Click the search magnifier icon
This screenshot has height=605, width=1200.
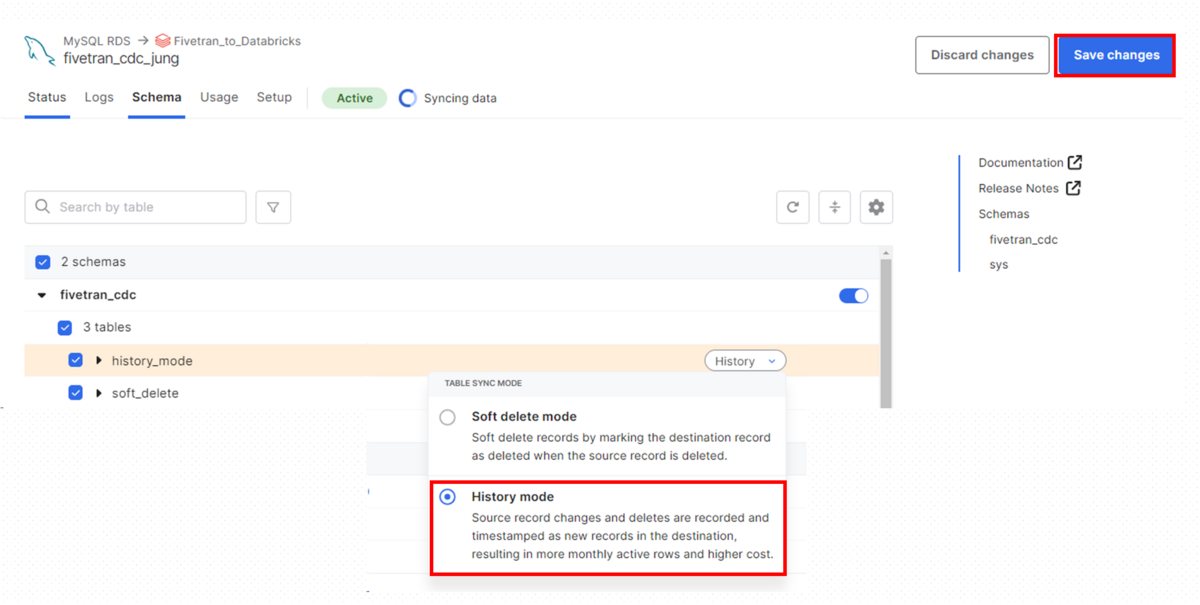click(x=42, y=207)
